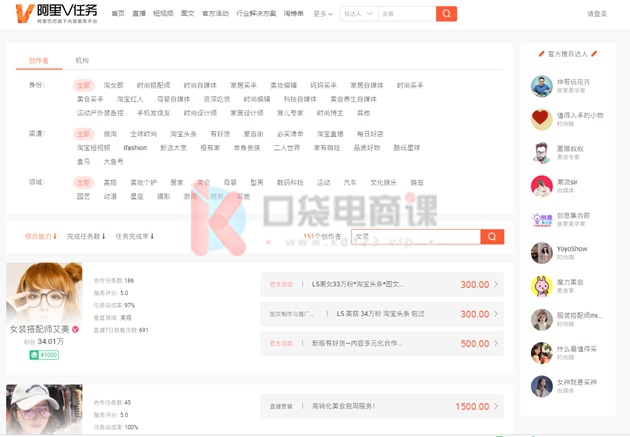The width and height of the screenshot is (630, 437).
Task: Click arrow on L5 美搭 34万粉 task row
Action: [x=496, y=314]
